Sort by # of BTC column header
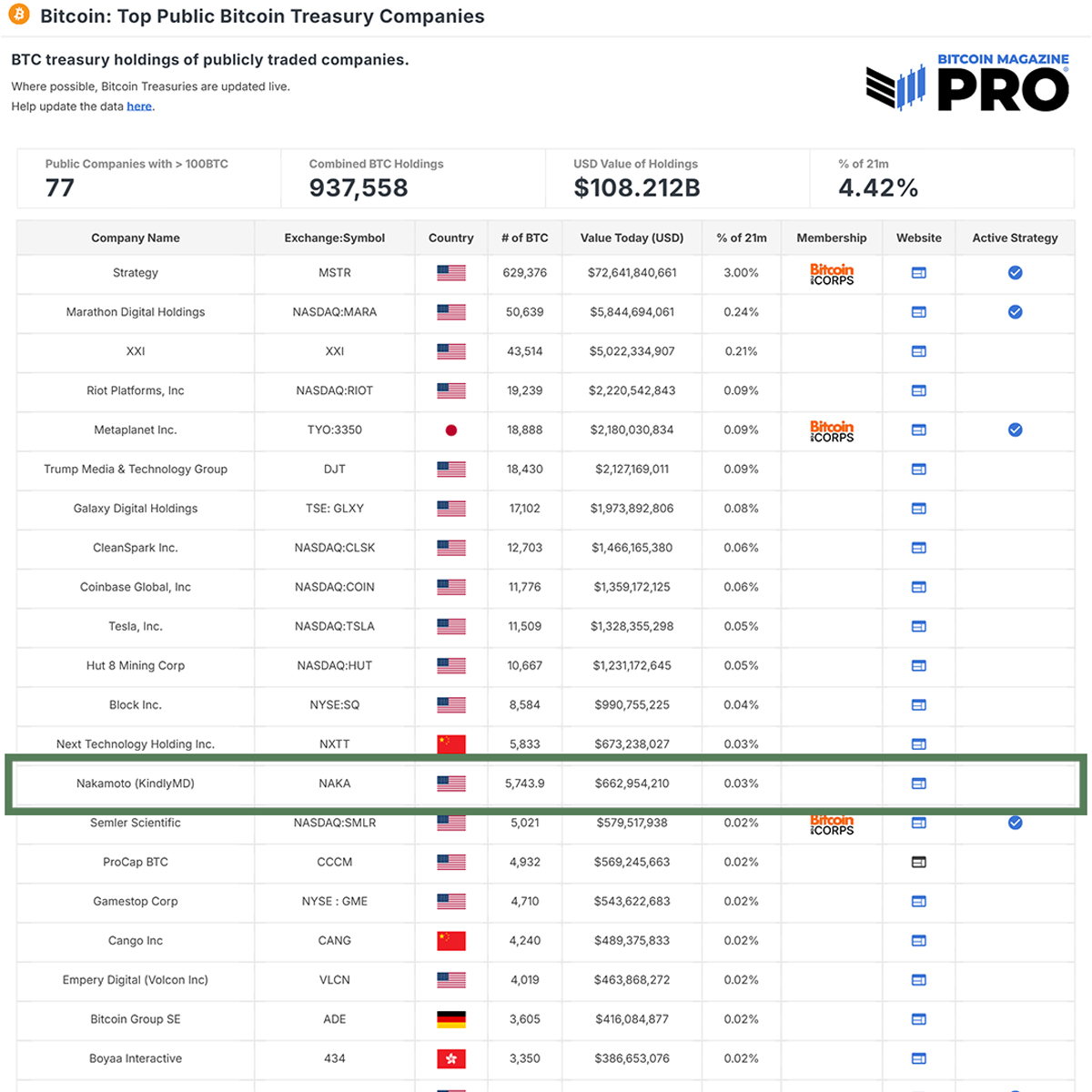 tap(525, 238)
